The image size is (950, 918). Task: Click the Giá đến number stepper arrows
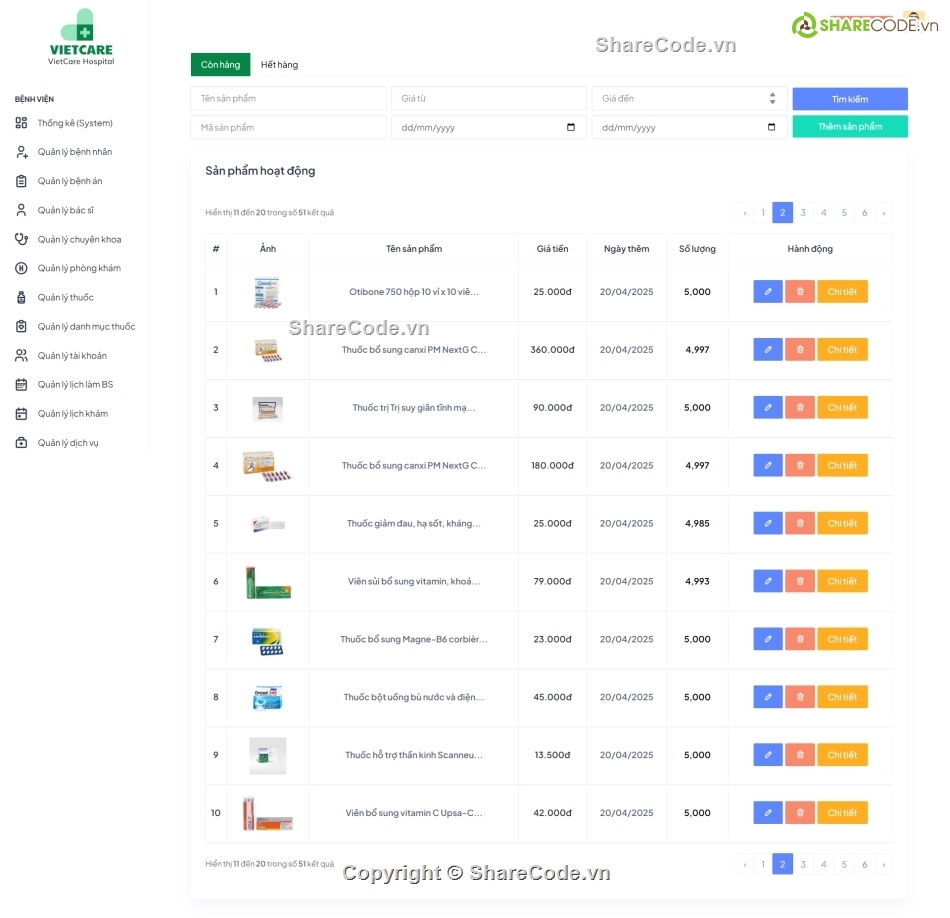(x=772, y=98)
